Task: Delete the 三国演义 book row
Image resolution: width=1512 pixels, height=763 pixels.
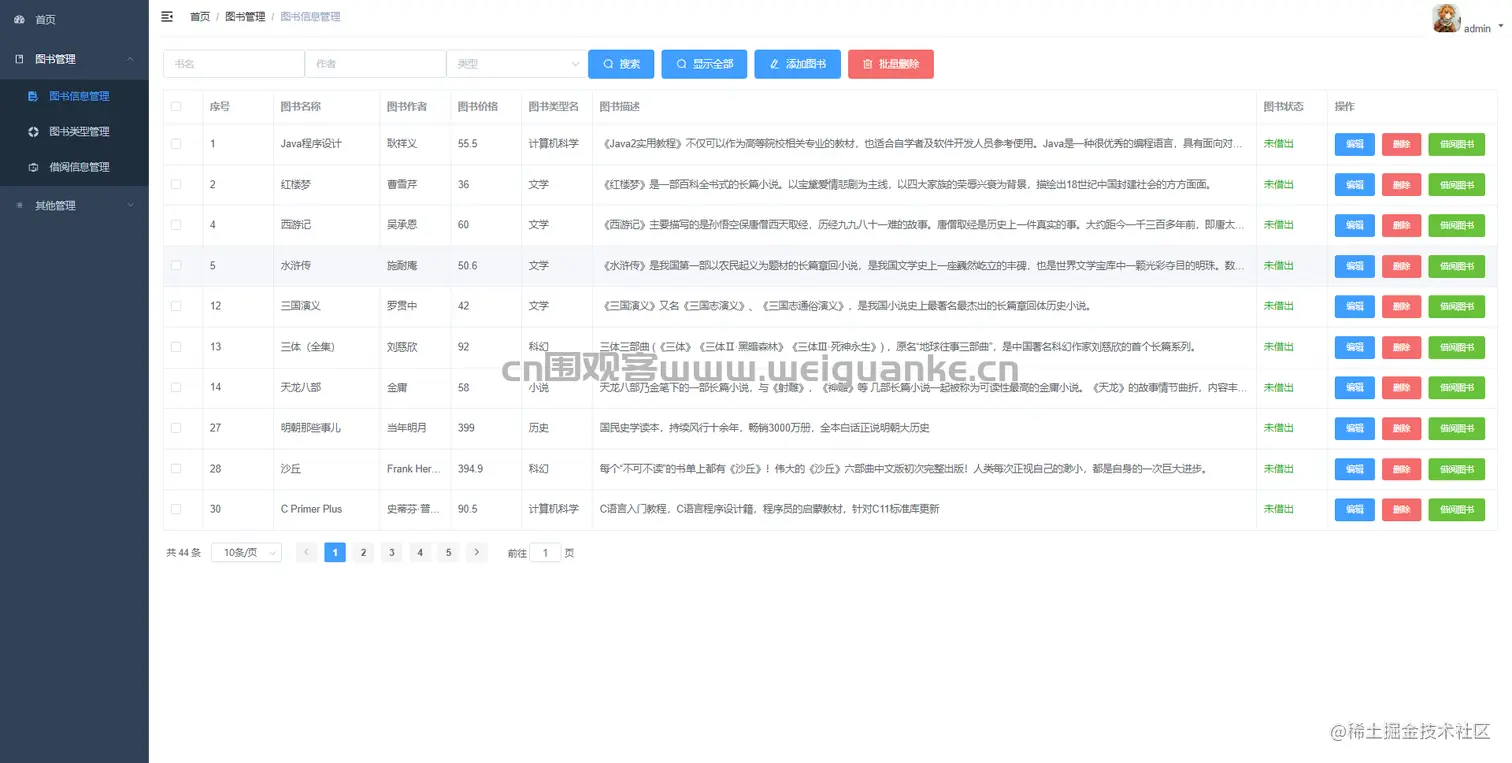Action: pos(1401,306)
